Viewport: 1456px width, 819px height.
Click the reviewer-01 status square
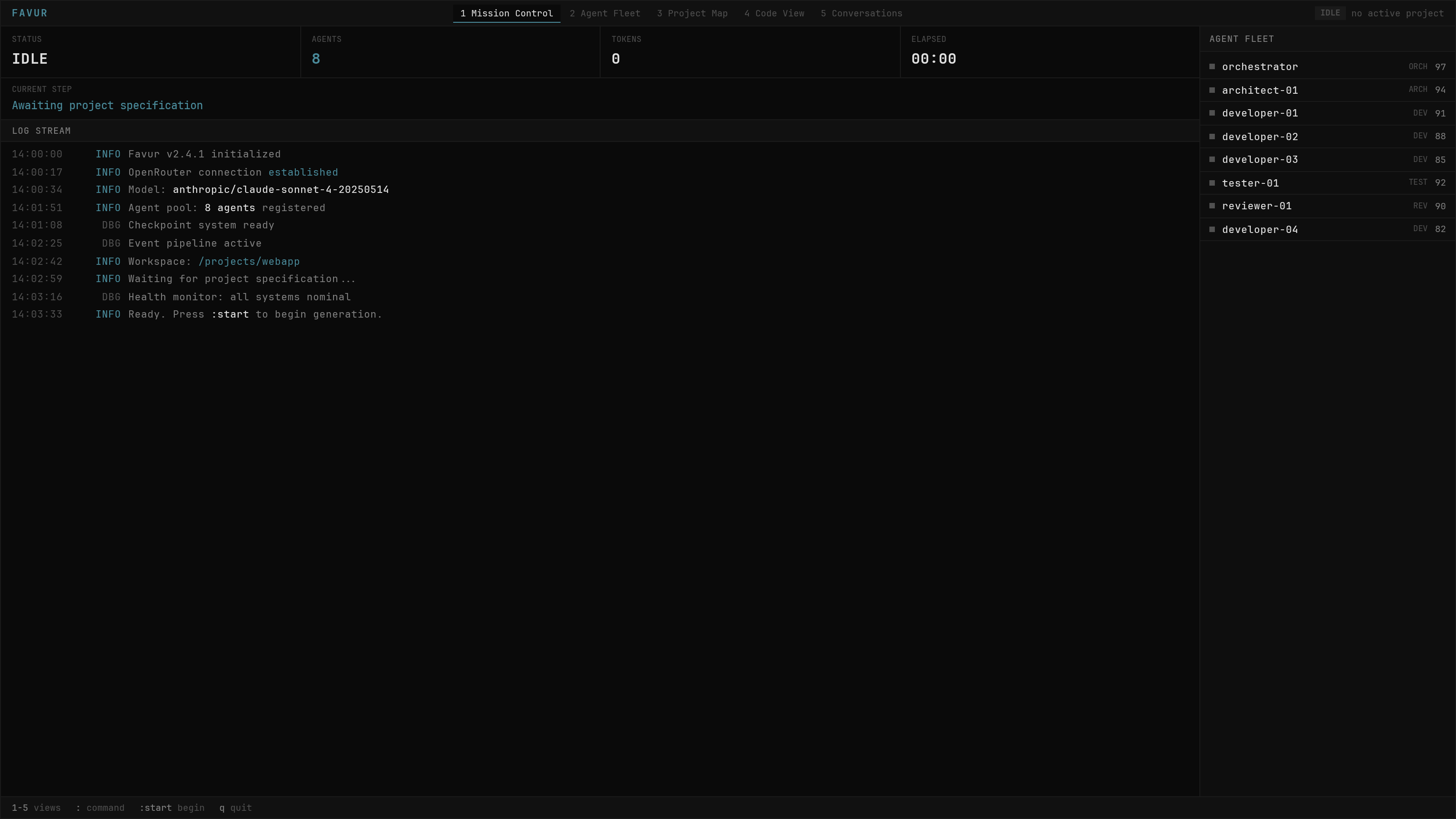pos(1212,205)
